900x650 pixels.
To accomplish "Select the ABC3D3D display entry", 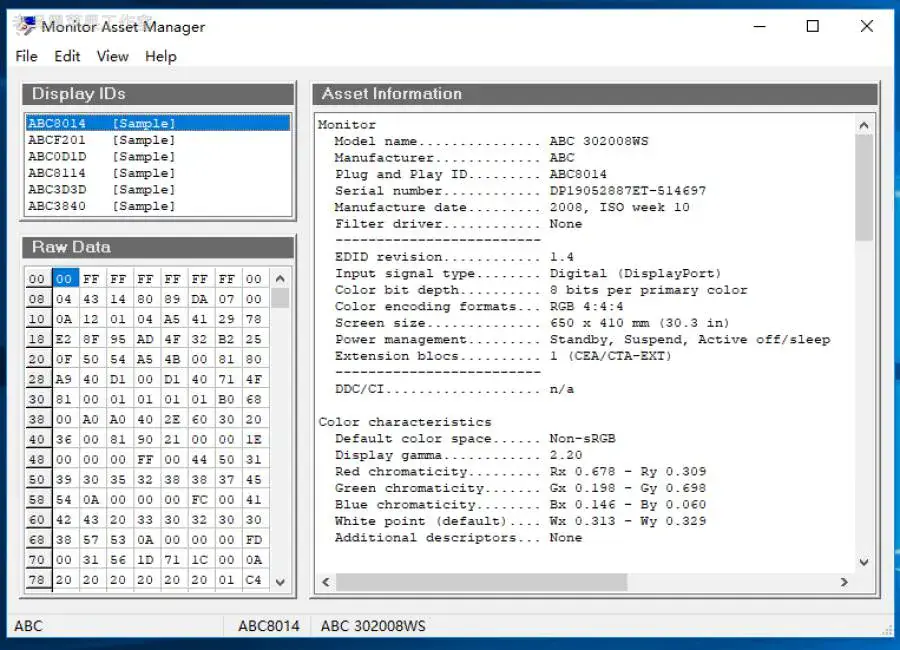I will (158, 189).
